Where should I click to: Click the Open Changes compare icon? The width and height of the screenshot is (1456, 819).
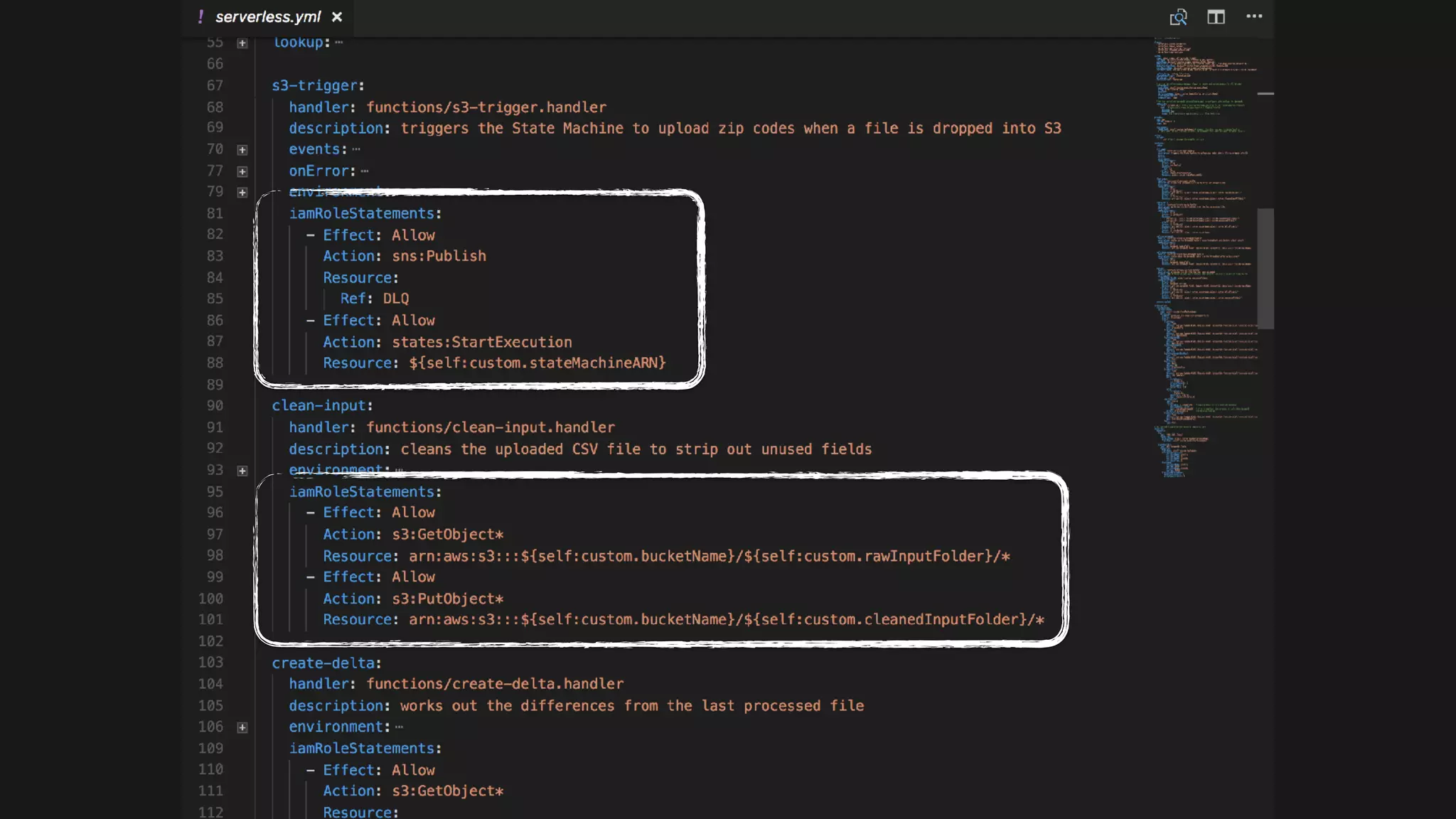click(x=1178, y=17)
